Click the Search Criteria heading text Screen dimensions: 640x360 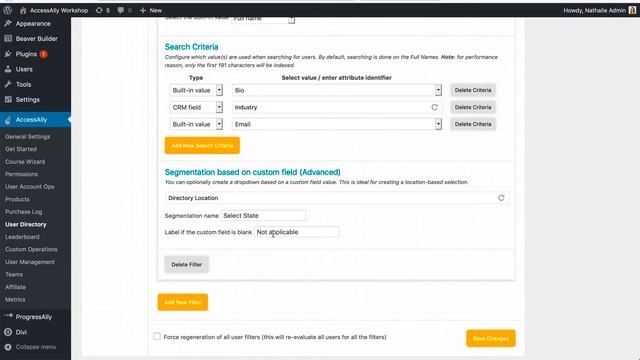[x=191, y=47]
